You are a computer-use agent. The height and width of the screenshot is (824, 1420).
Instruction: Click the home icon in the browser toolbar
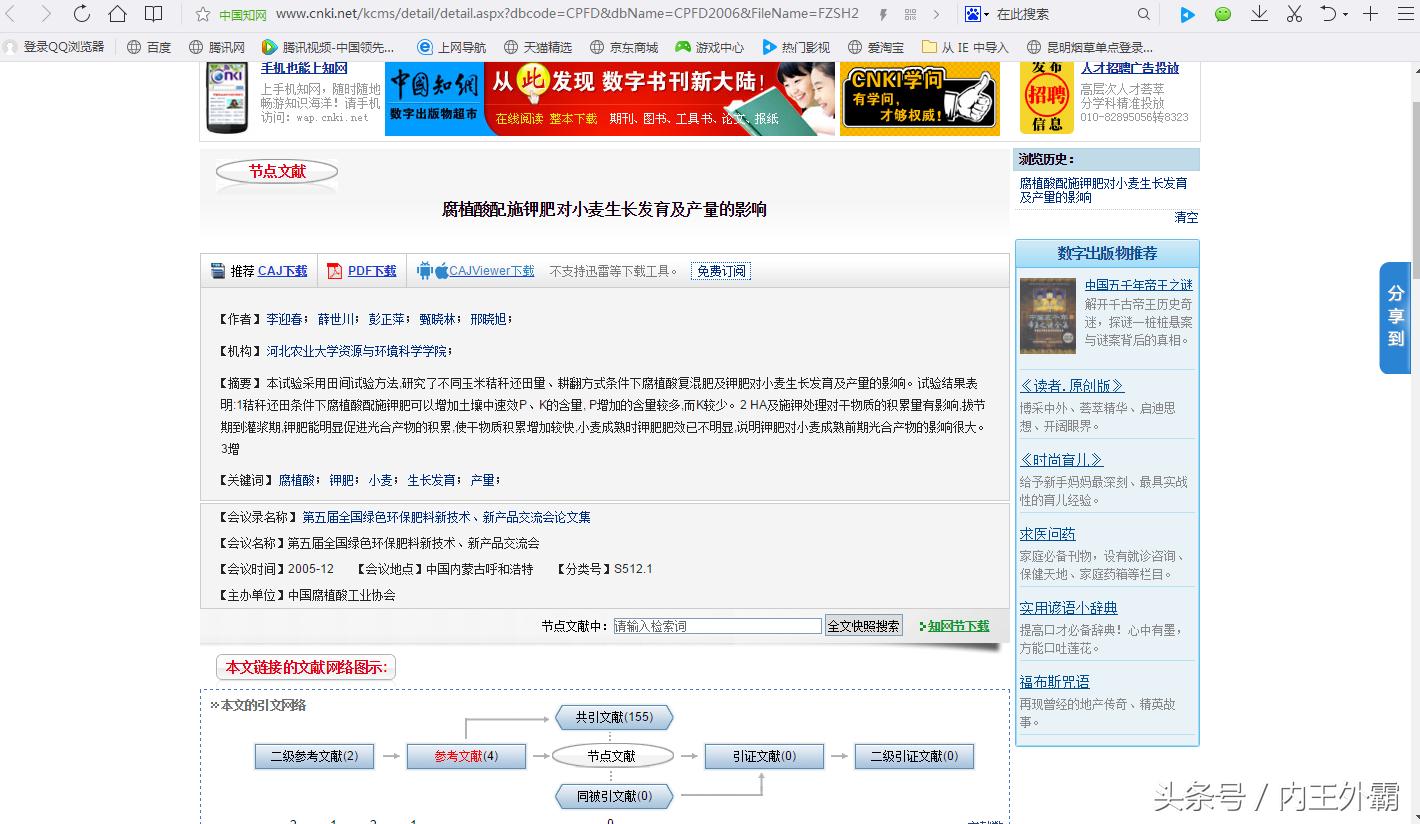pyautogui.click(x=116, y=14)
